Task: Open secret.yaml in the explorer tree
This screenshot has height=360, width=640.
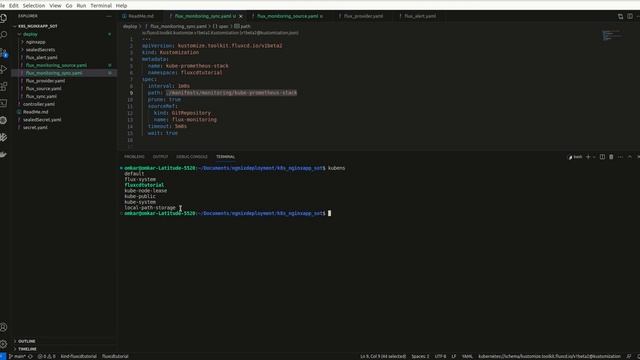Action: coord(35,127)
